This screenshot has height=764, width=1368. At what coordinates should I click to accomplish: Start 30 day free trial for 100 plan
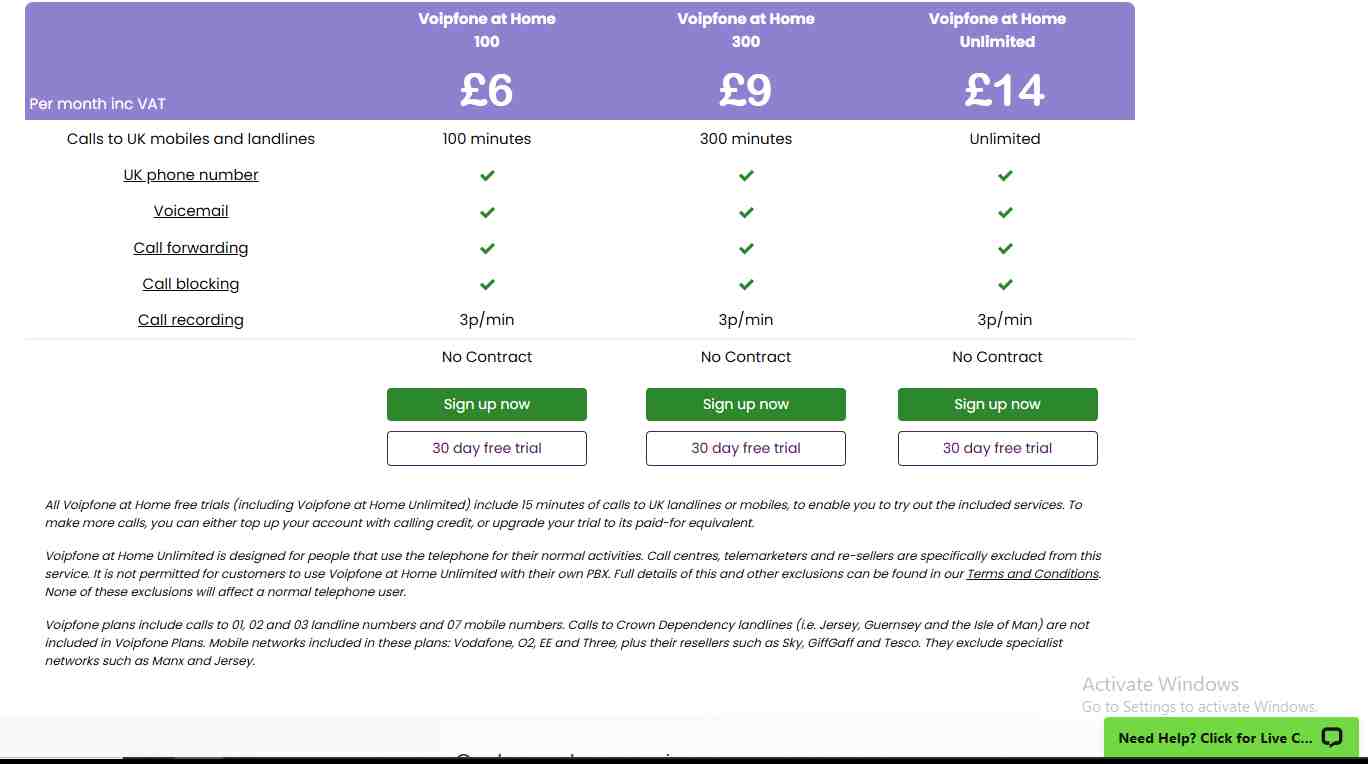(x=487, y=448)
